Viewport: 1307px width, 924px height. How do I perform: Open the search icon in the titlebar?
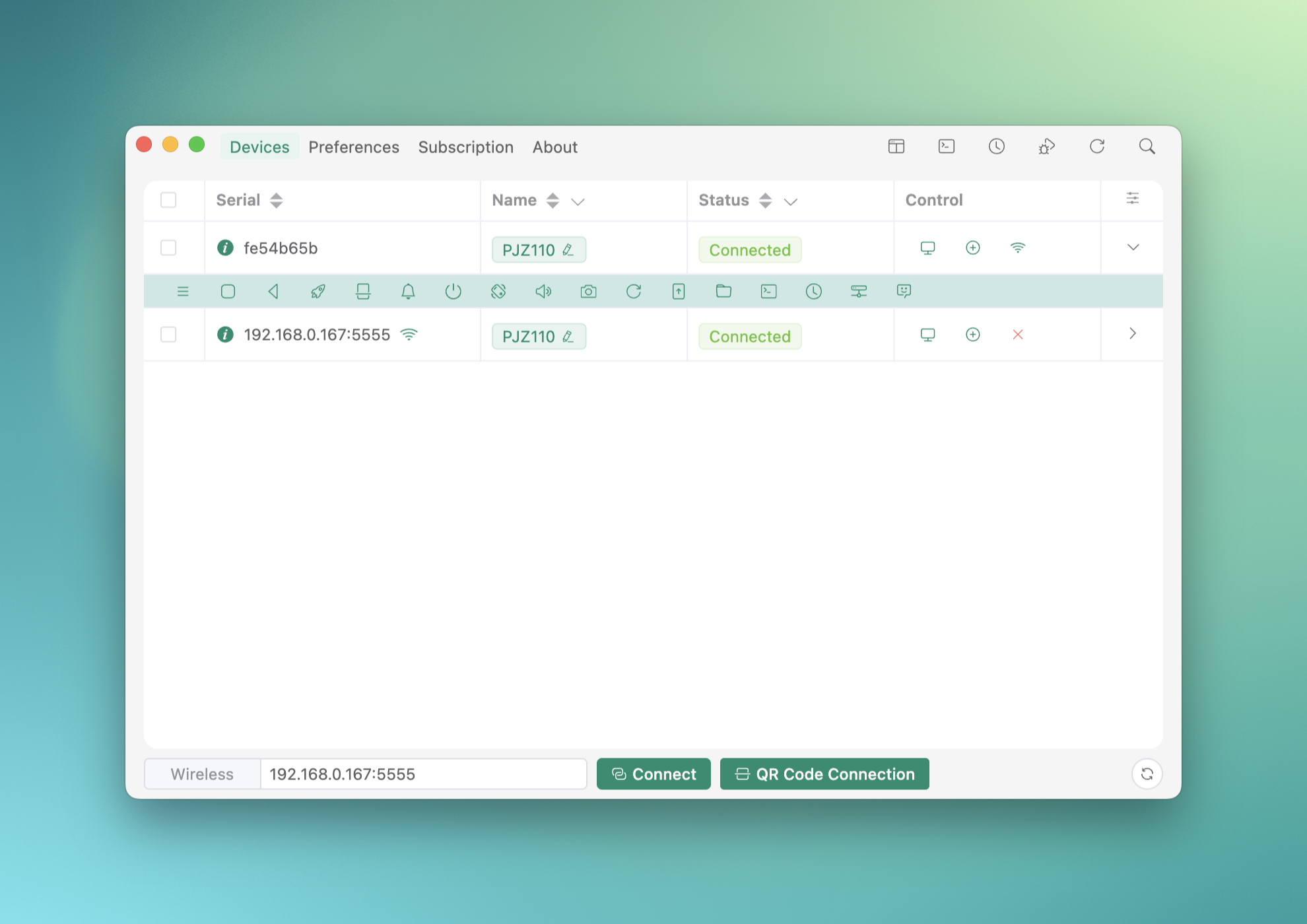coord(1147,147)
